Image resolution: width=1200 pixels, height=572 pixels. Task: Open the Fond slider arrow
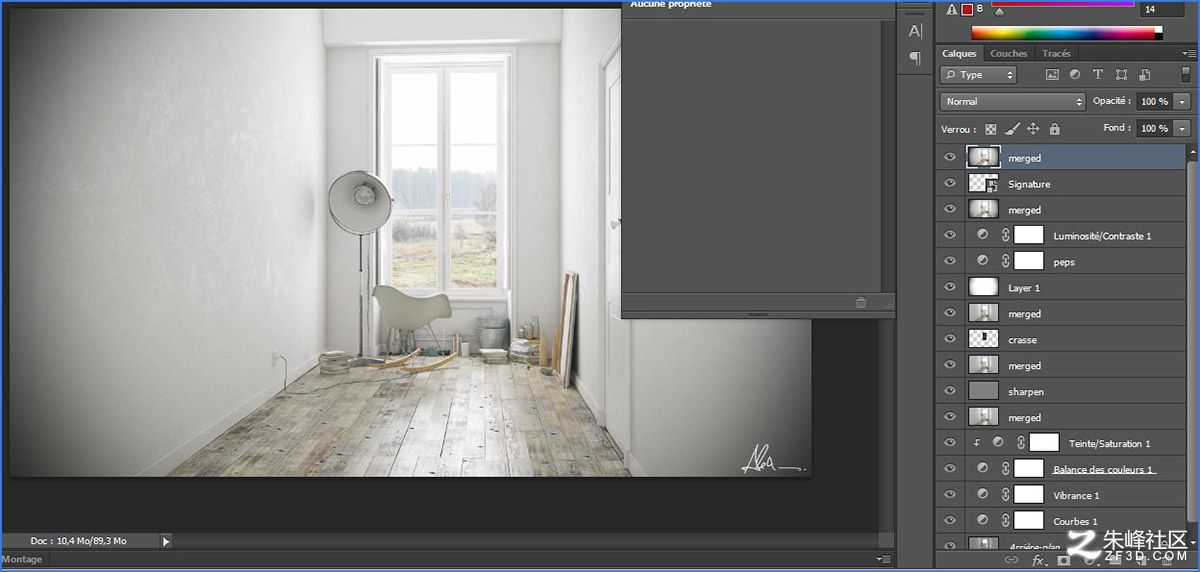click(1183, 129)
